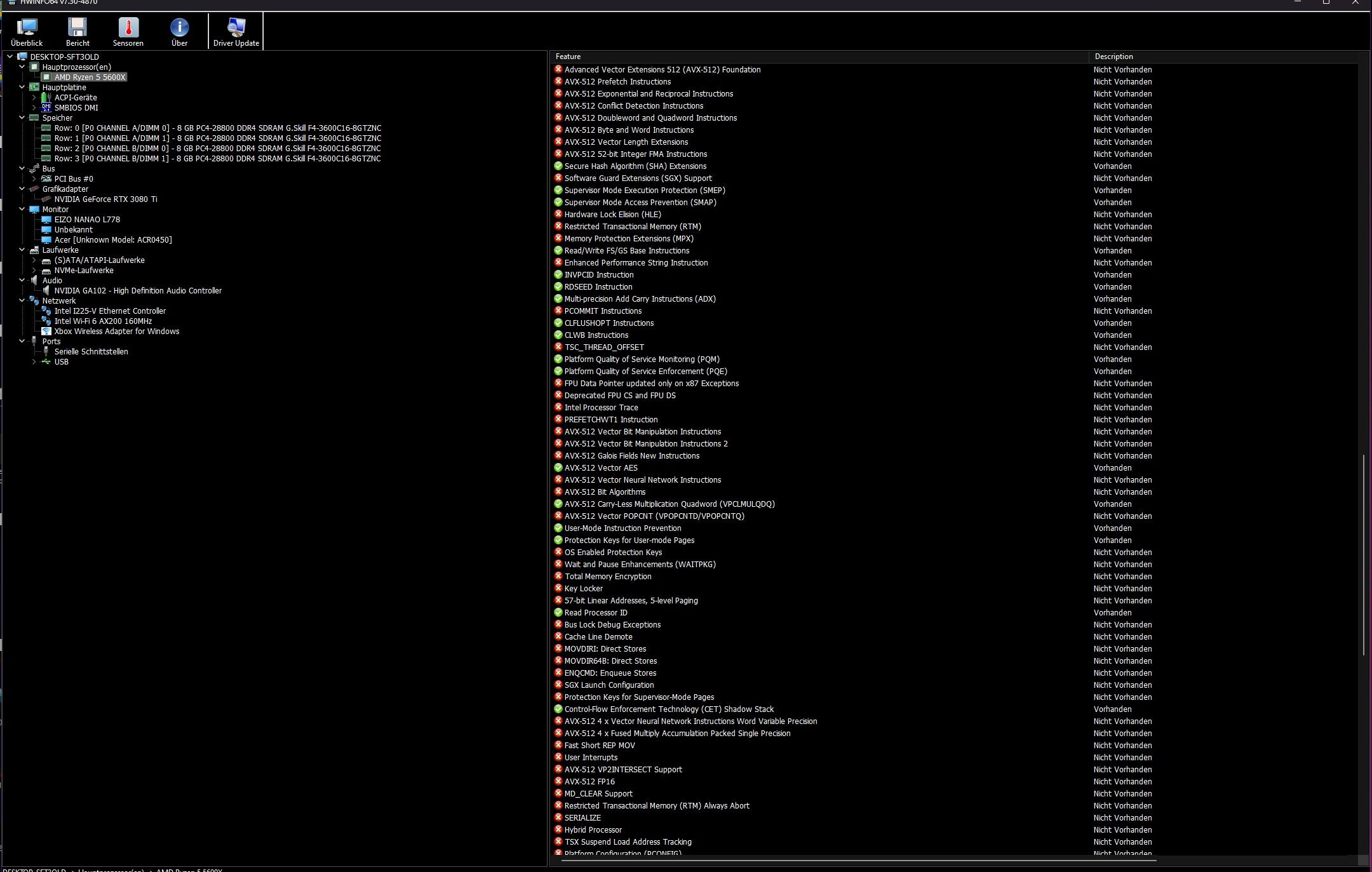Image resolution: width=1372 pixels, height=872 pixels.
Task: Open the Überblick summary view
Action: coord(27,31)
